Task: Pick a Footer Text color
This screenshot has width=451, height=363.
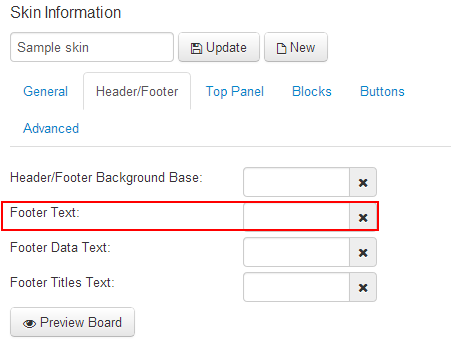Action: point(296,217)
